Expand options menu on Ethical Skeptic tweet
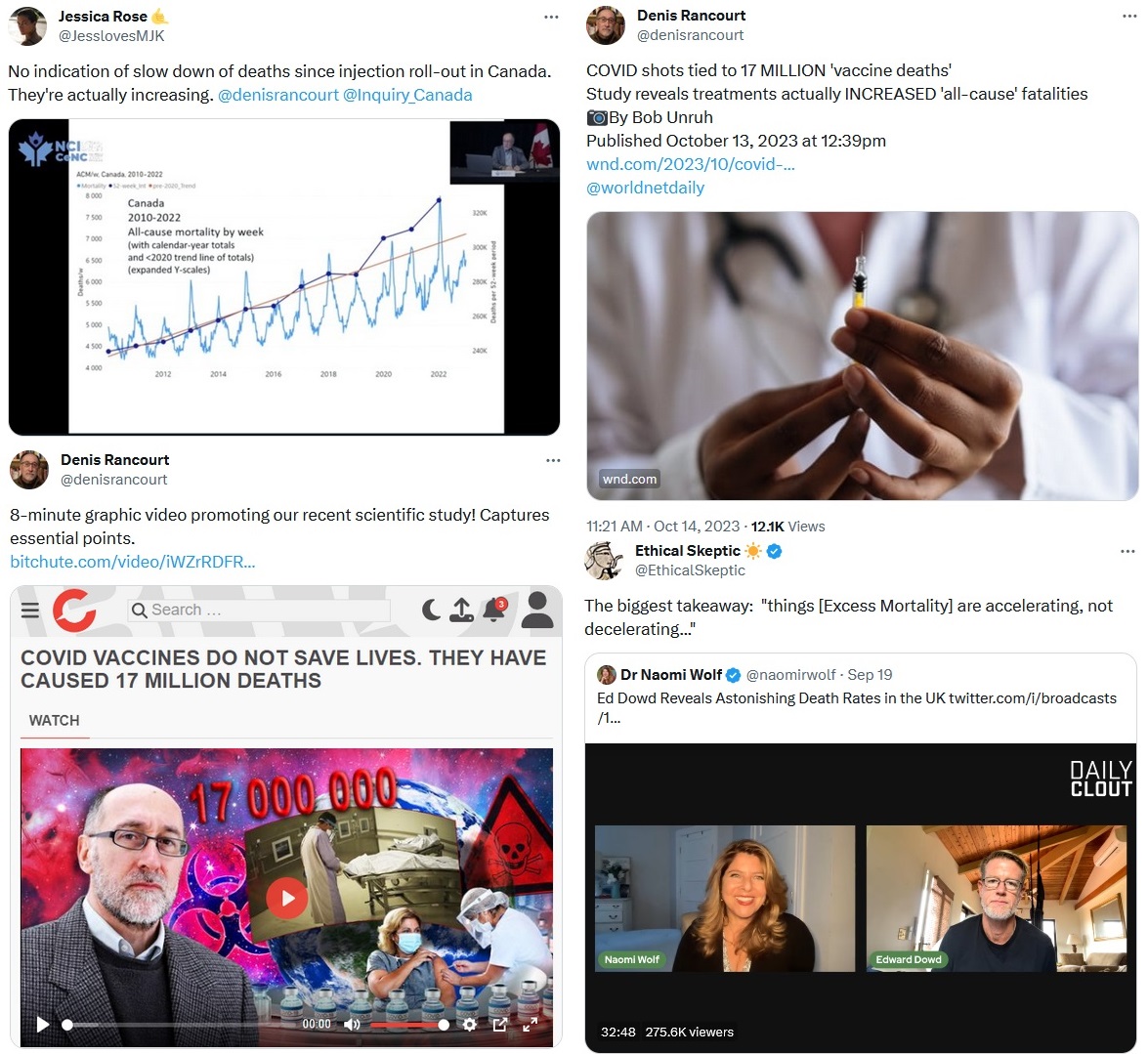The width and height of the screenshot is (1148, 1054). (1128, 551)
